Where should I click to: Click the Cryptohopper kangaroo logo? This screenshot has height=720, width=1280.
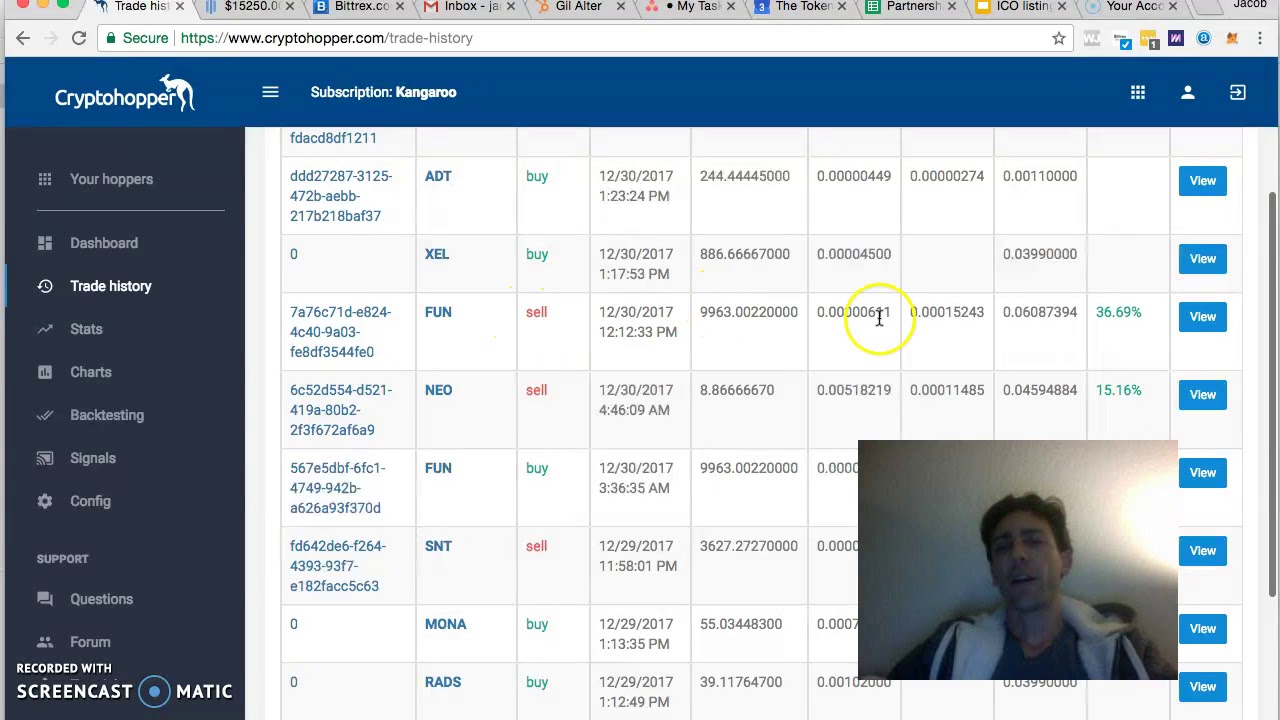(124, 93)
